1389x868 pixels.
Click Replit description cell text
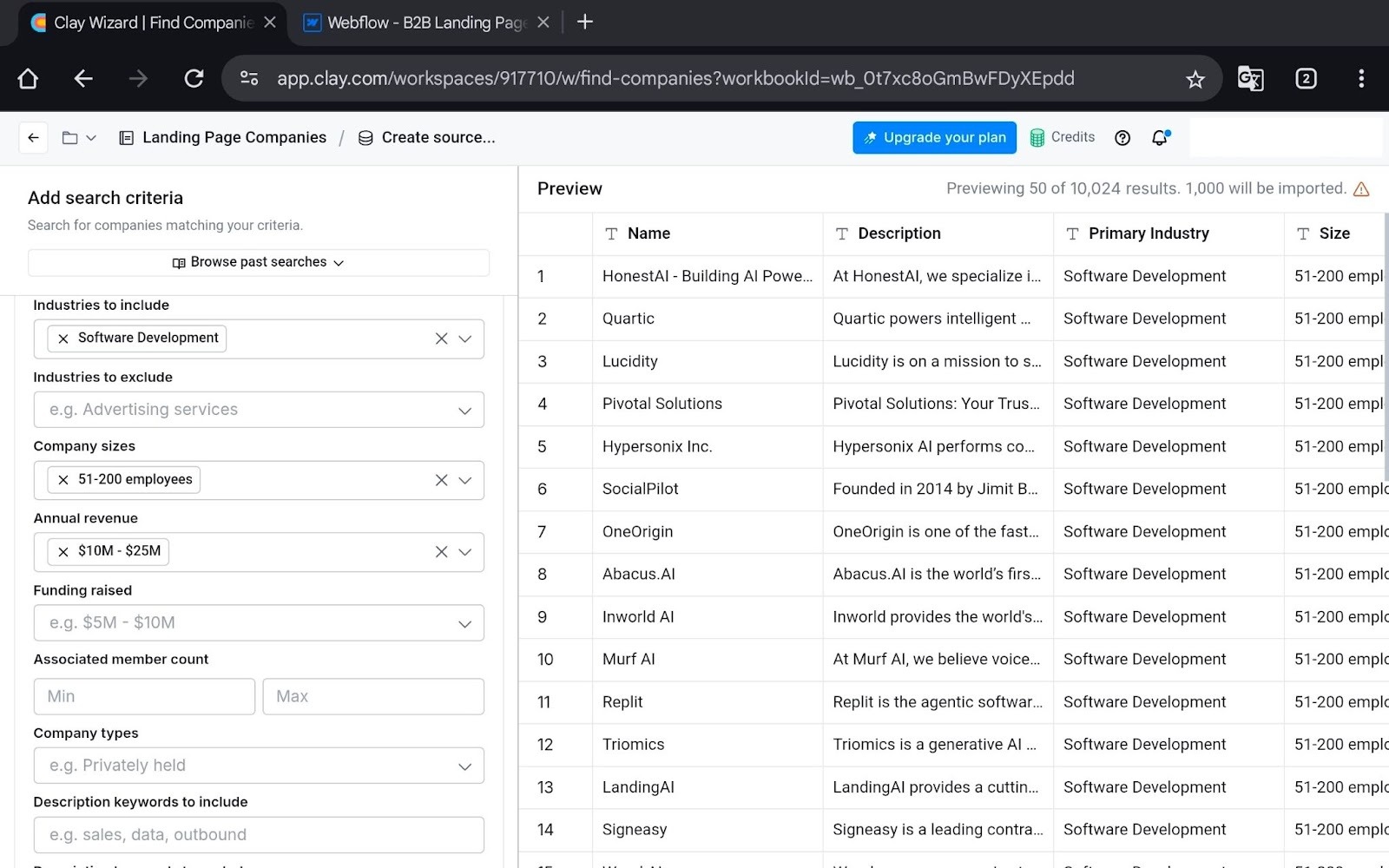(x=938, y=701)
